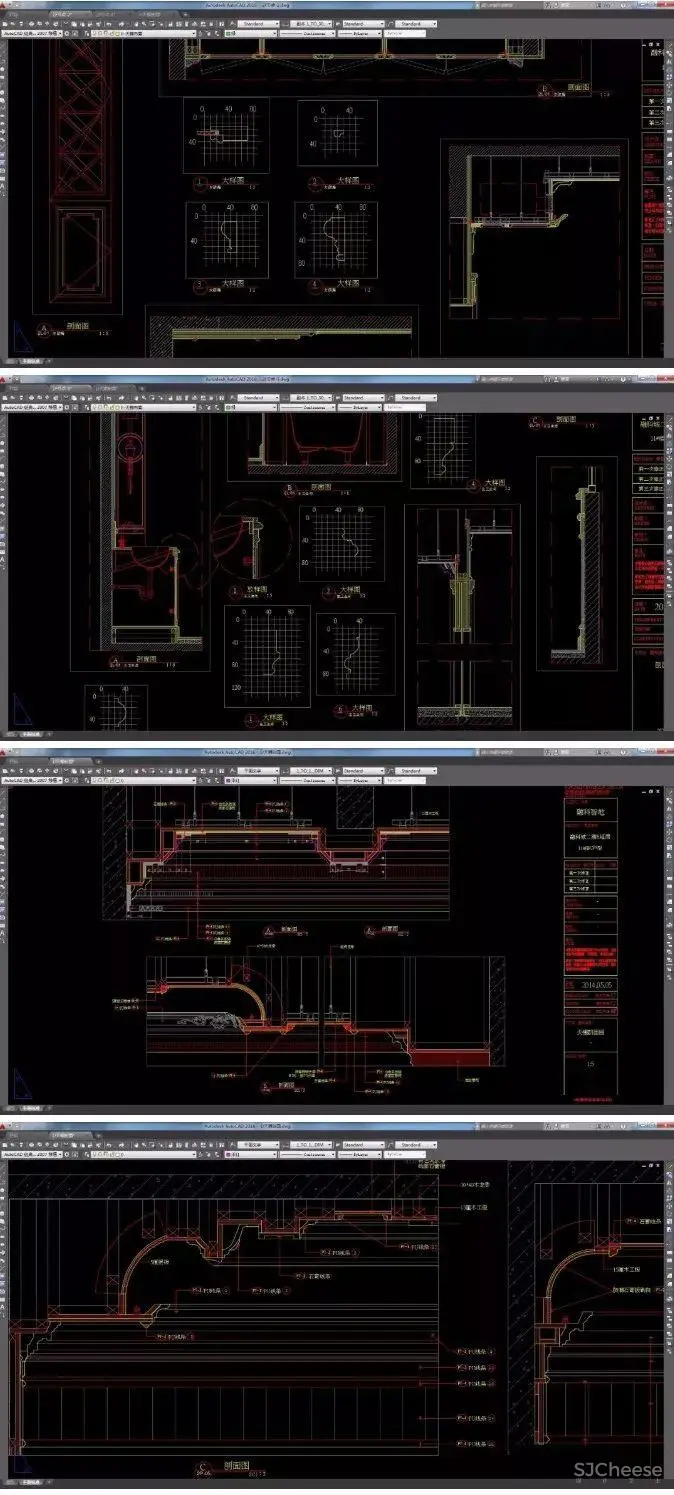Open workspace dropdown 'AutoCAD 经典' in top window

pyautogui.click(x=31, y=33)
